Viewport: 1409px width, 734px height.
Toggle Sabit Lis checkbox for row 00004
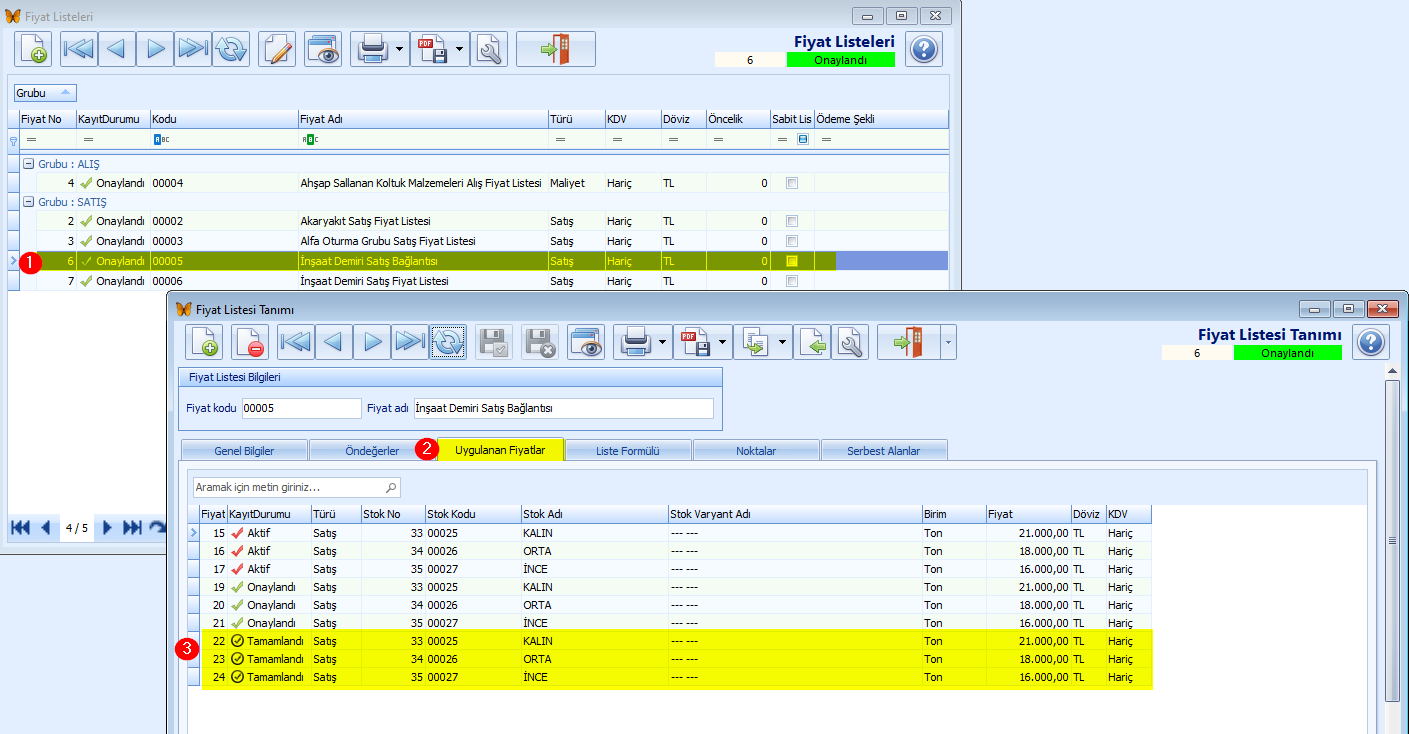coord(792,183)
